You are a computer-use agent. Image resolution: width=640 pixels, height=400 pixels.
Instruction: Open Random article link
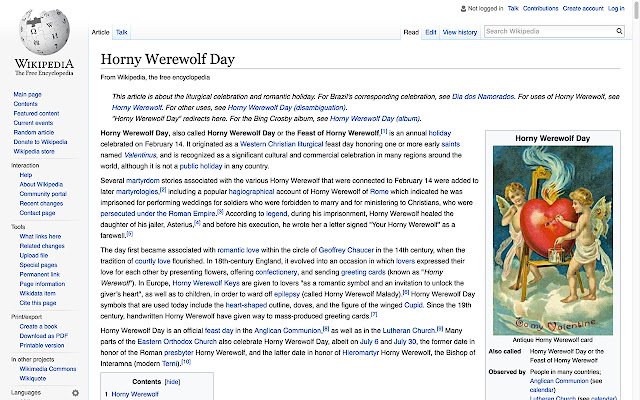[33, 132]
